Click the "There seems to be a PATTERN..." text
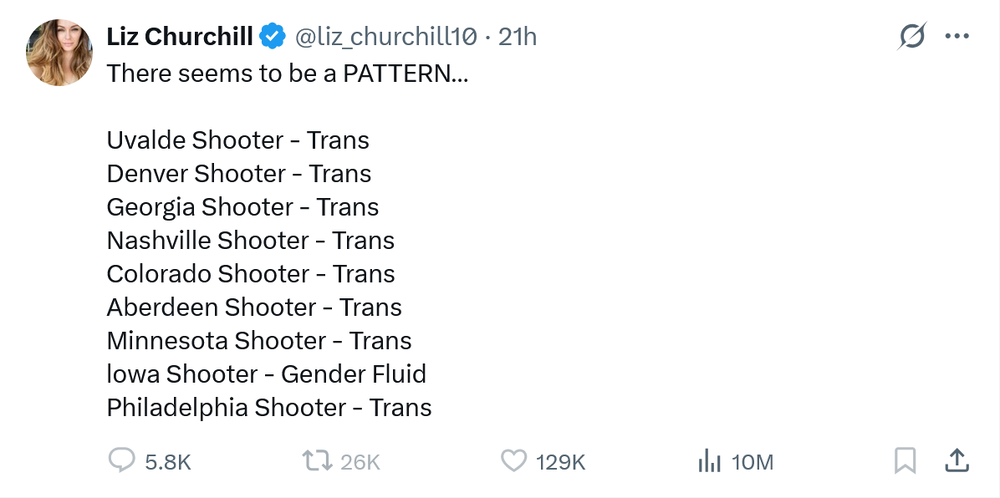The width and height of the screenshot is (1000, 498). click(x=287, y=74)
